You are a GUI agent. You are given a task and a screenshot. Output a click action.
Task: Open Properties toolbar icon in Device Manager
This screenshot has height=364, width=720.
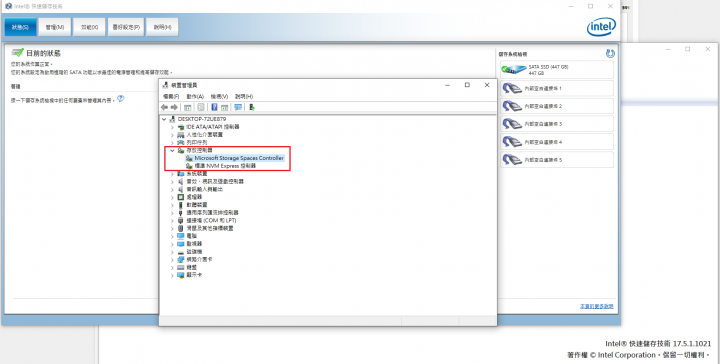[x=201, y=107]
